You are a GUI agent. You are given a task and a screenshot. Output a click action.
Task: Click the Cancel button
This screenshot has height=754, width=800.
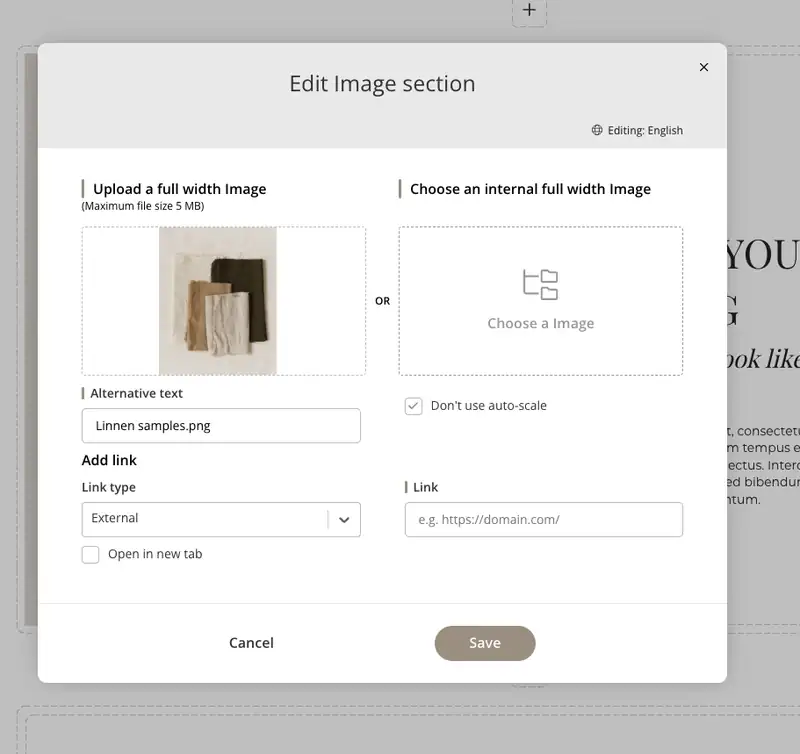[251, 643]
